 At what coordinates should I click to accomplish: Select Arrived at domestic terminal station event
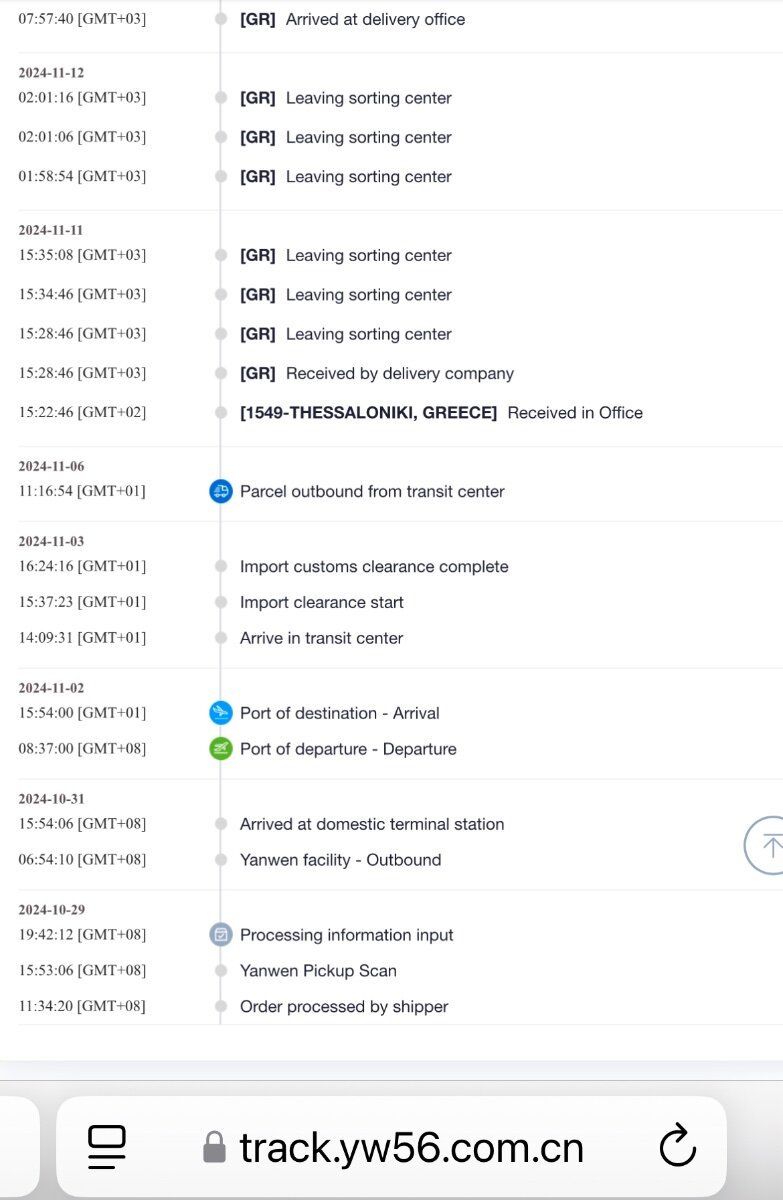[x=372, y=824]
